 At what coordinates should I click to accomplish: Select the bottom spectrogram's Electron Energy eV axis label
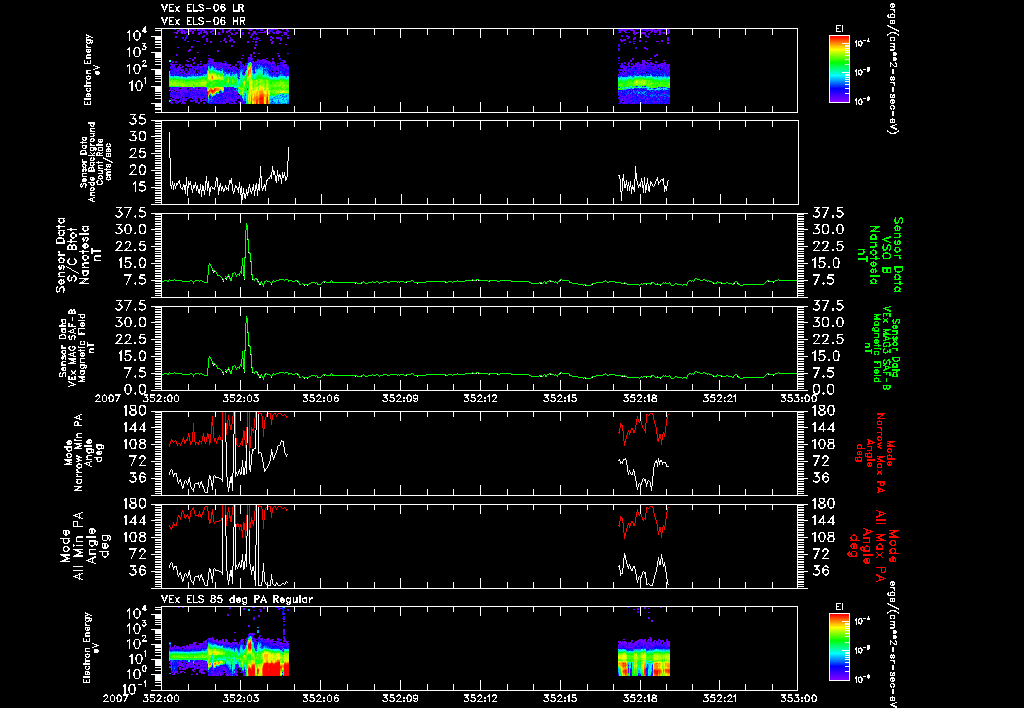[91, 647]
